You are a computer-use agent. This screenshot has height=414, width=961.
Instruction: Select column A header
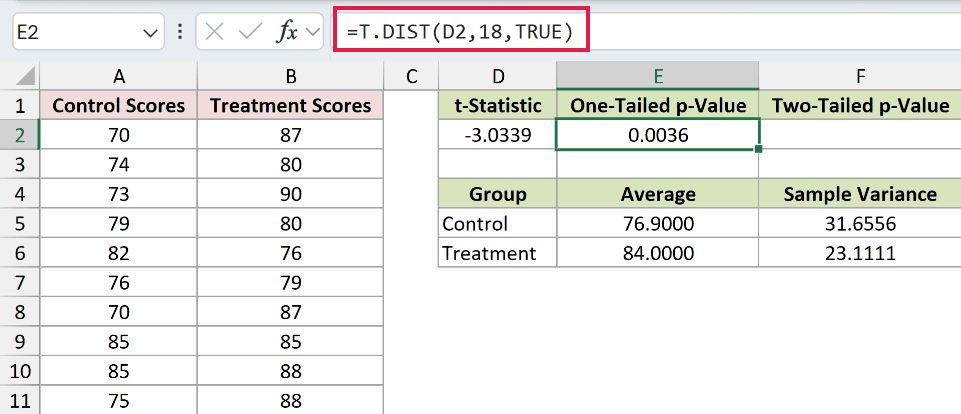(119, 77)
